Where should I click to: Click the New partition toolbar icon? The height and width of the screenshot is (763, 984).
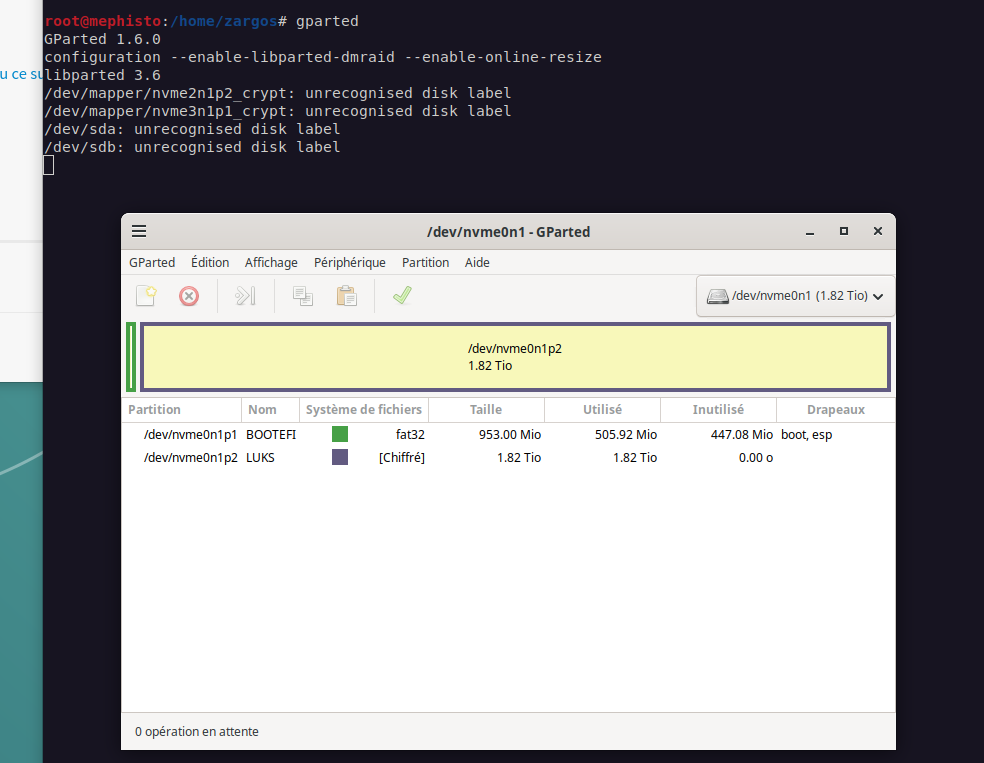coord(147,296)
